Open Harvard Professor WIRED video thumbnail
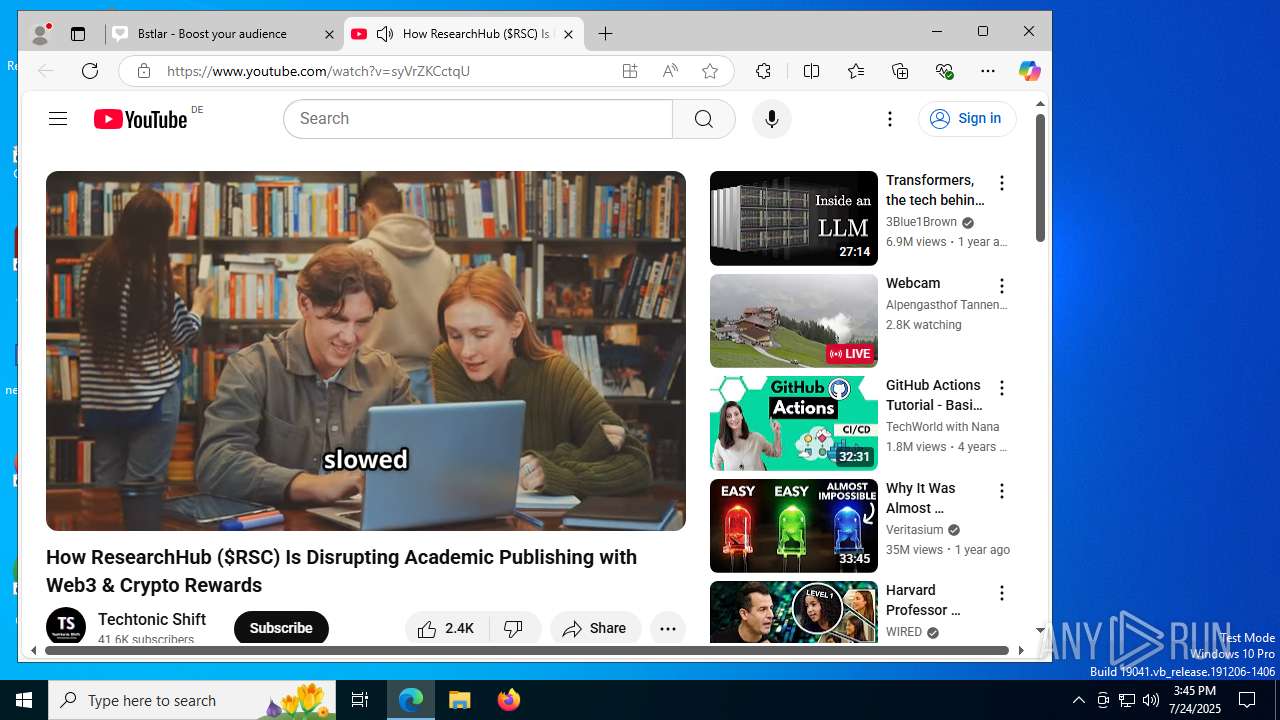This screenshot has height=720, width=1280. tap(794, 612)
